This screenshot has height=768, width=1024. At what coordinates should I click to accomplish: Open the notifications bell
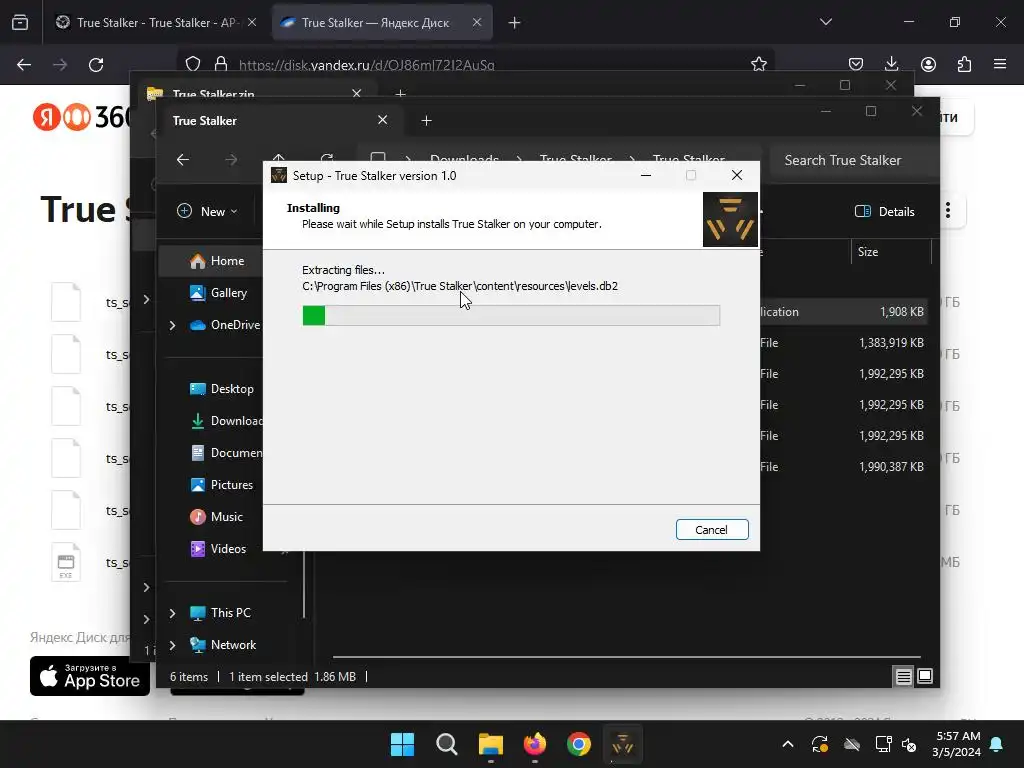coord(997,744)
